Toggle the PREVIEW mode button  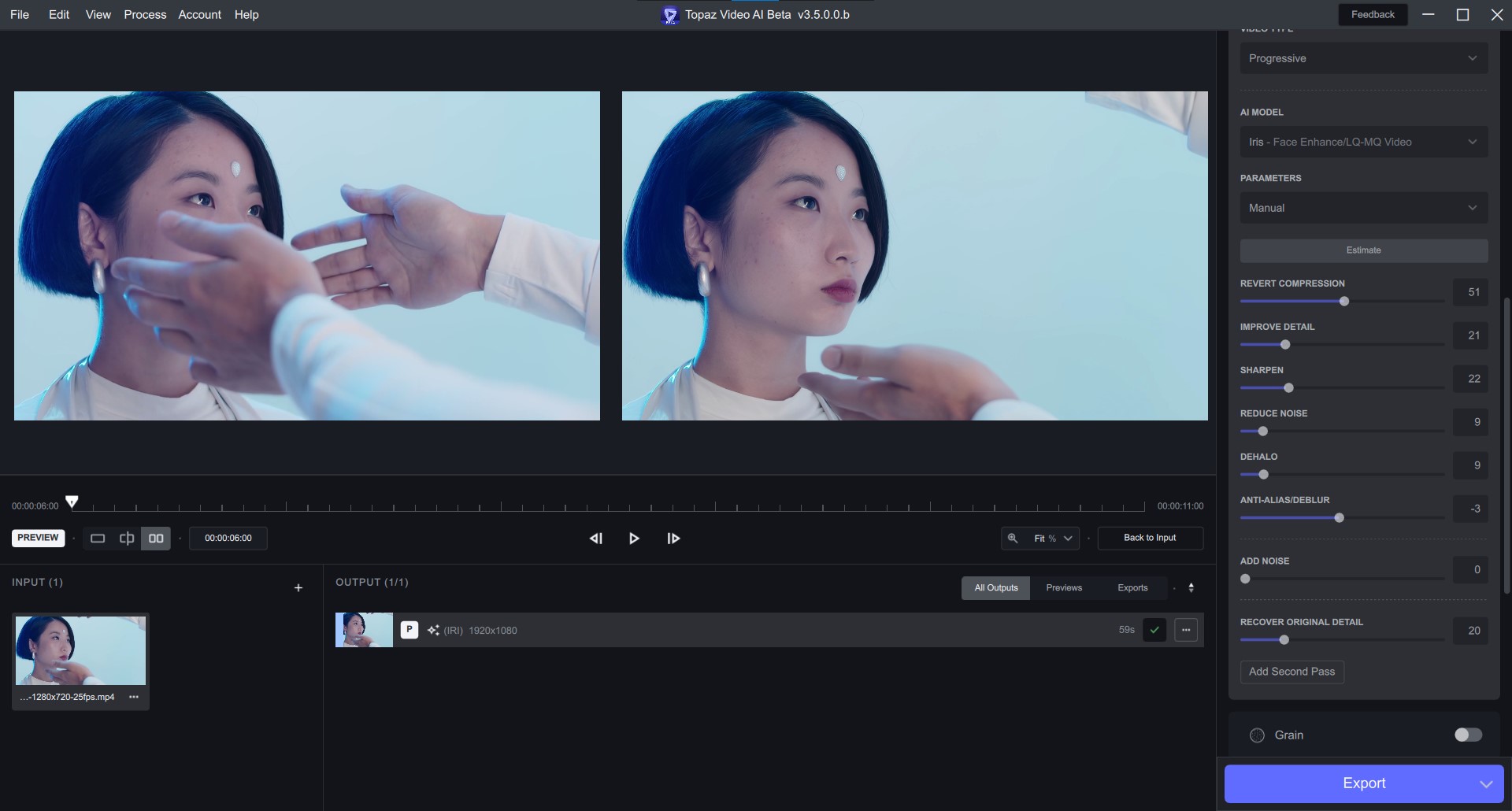[x=38, y=538]
